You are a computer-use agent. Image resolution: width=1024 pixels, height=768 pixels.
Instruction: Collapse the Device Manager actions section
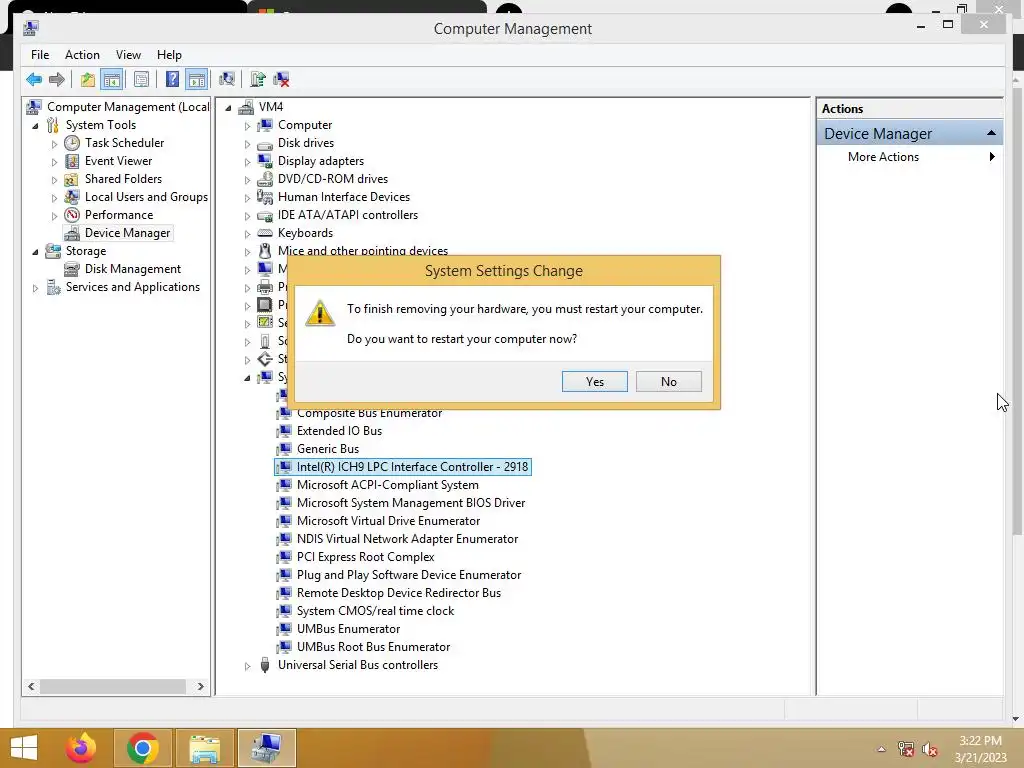click(x=991, y=133)
